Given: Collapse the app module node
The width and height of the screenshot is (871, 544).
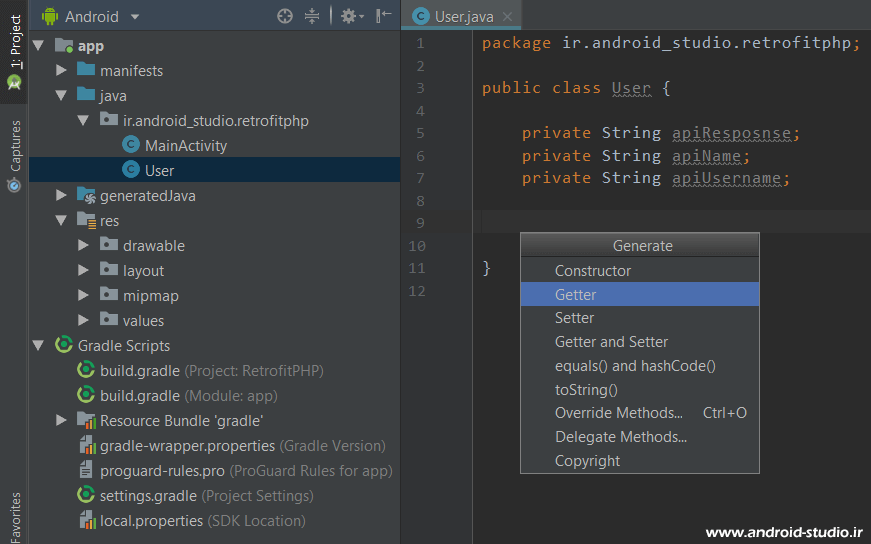Looking at the screenshot, I should tap(38, 46).
